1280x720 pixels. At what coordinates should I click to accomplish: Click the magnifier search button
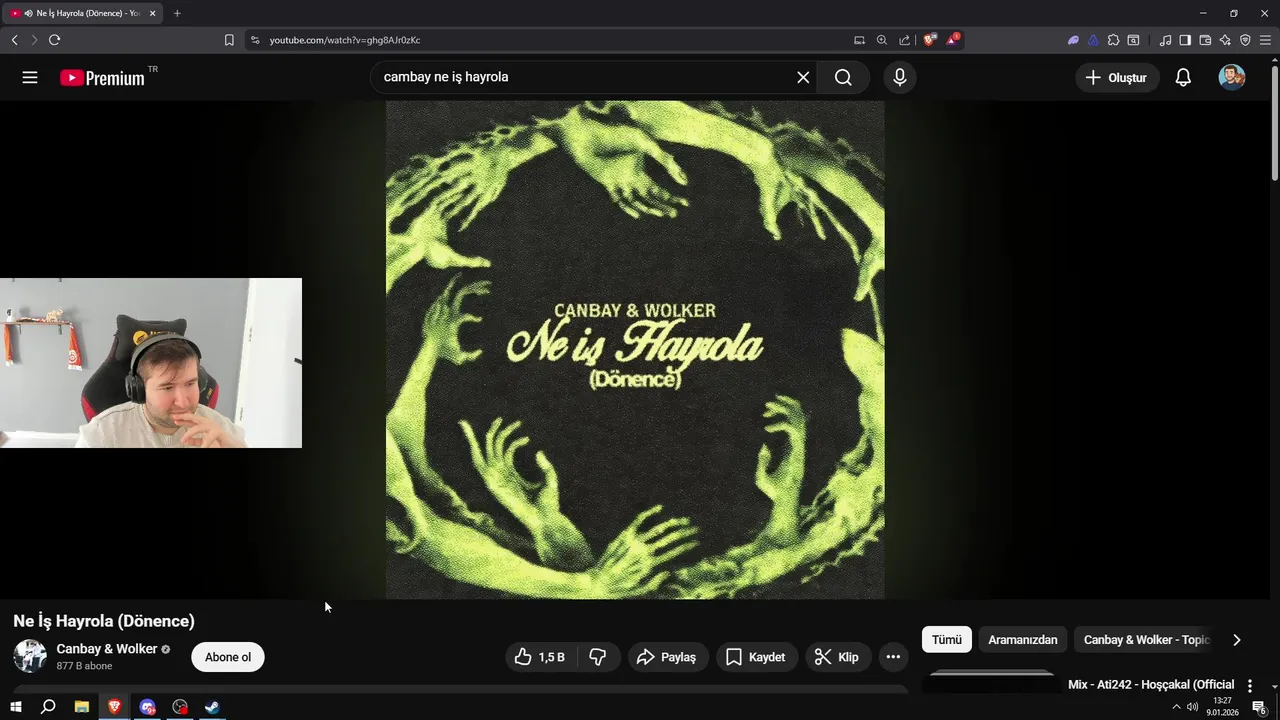pyautogui.click(x=843, y=77)
